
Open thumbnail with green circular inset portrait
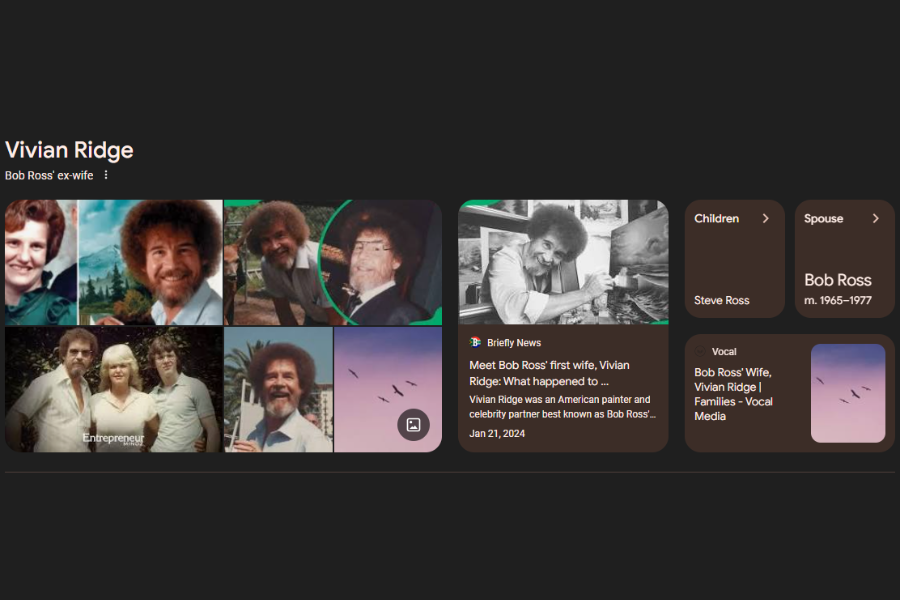333,262
